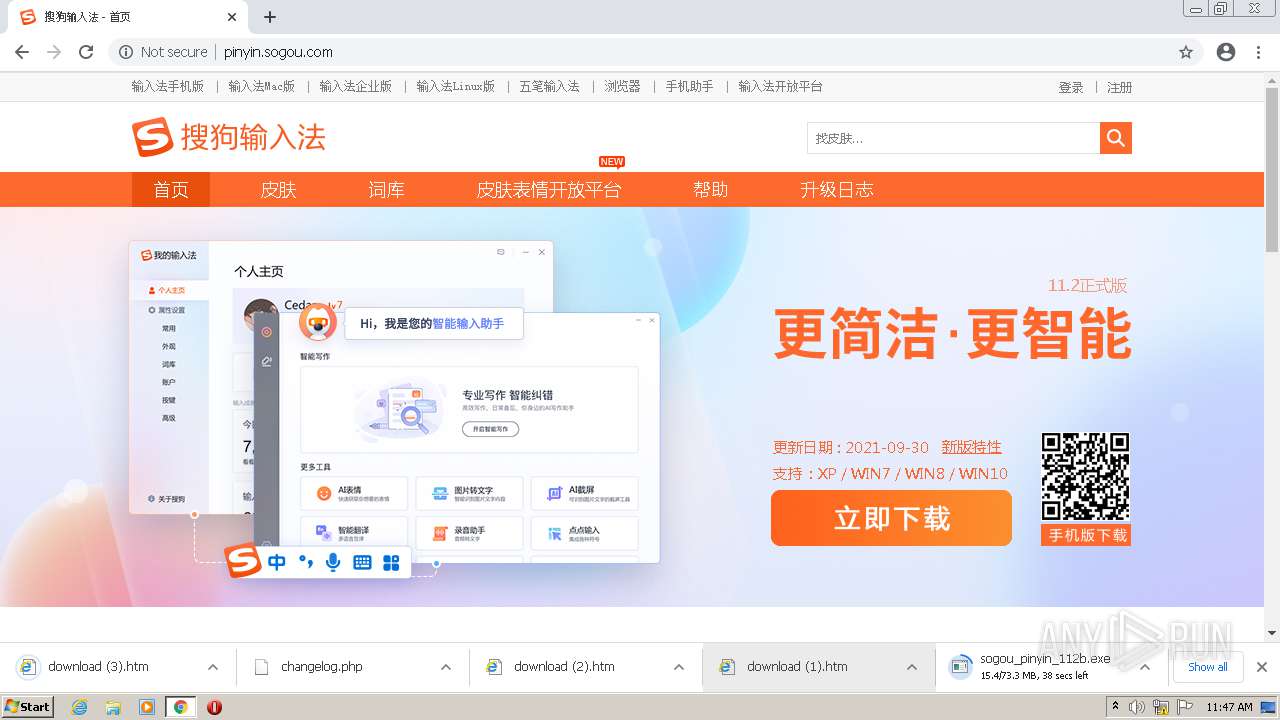Click the Chrome taskbar icon
Image resolution: width=1280 pixels, height=720 pixels.
click(181, 707)
